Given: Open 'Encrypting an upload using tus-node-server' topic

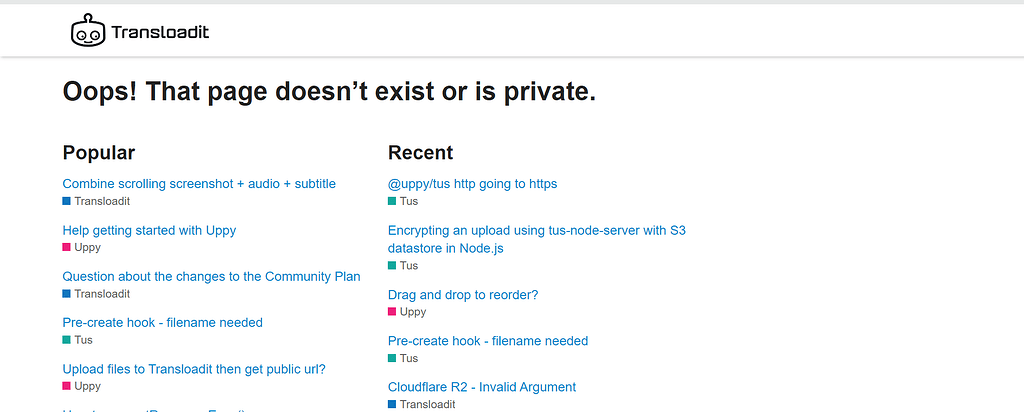Looking at the screenshot, I should coord(536,231).
